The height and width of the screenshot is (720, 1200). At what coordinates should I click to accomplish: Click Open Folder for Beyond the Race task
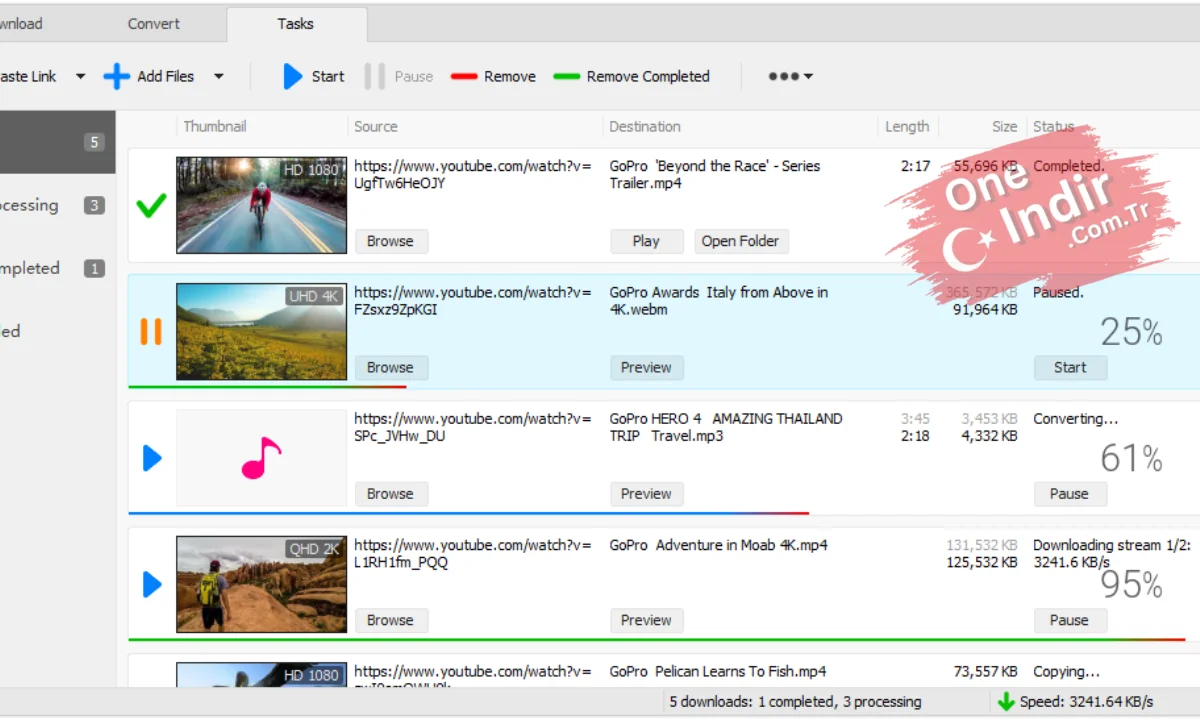click(740, 241)
